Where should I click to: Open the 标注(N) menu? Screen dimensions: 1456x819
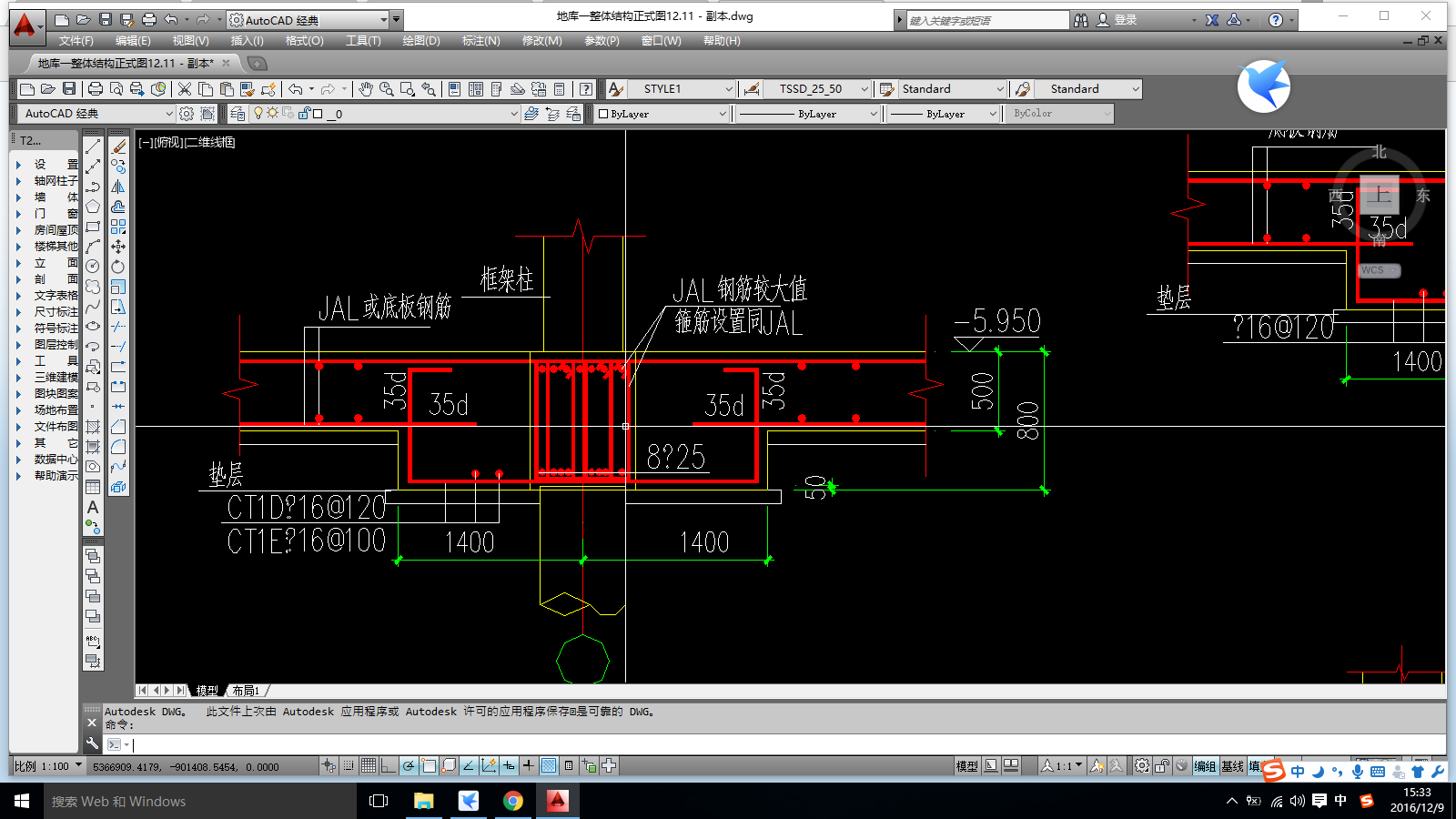tap(480, 41)
